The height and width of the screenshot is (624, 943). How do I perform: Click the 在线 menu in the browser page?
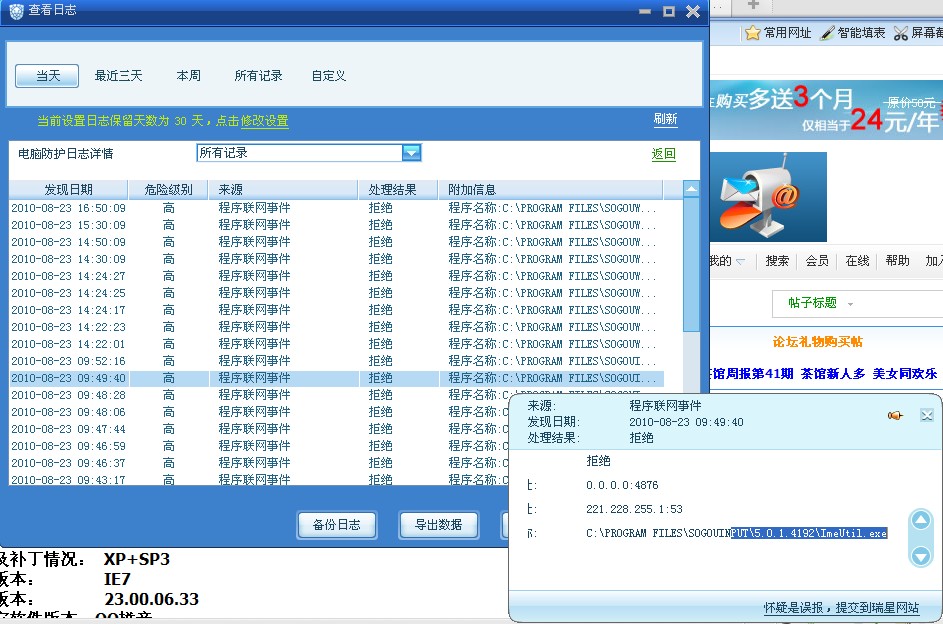pyautogui.click(x=857, y=261)
